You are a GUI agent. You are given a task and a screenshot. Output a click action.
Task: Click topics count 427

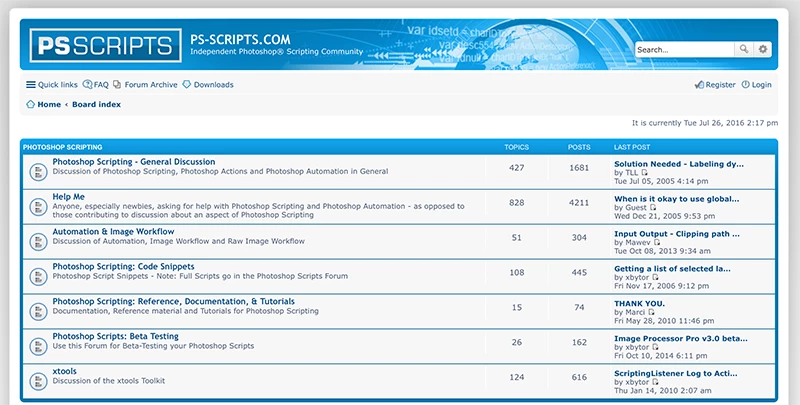click(x=516, y=168)
